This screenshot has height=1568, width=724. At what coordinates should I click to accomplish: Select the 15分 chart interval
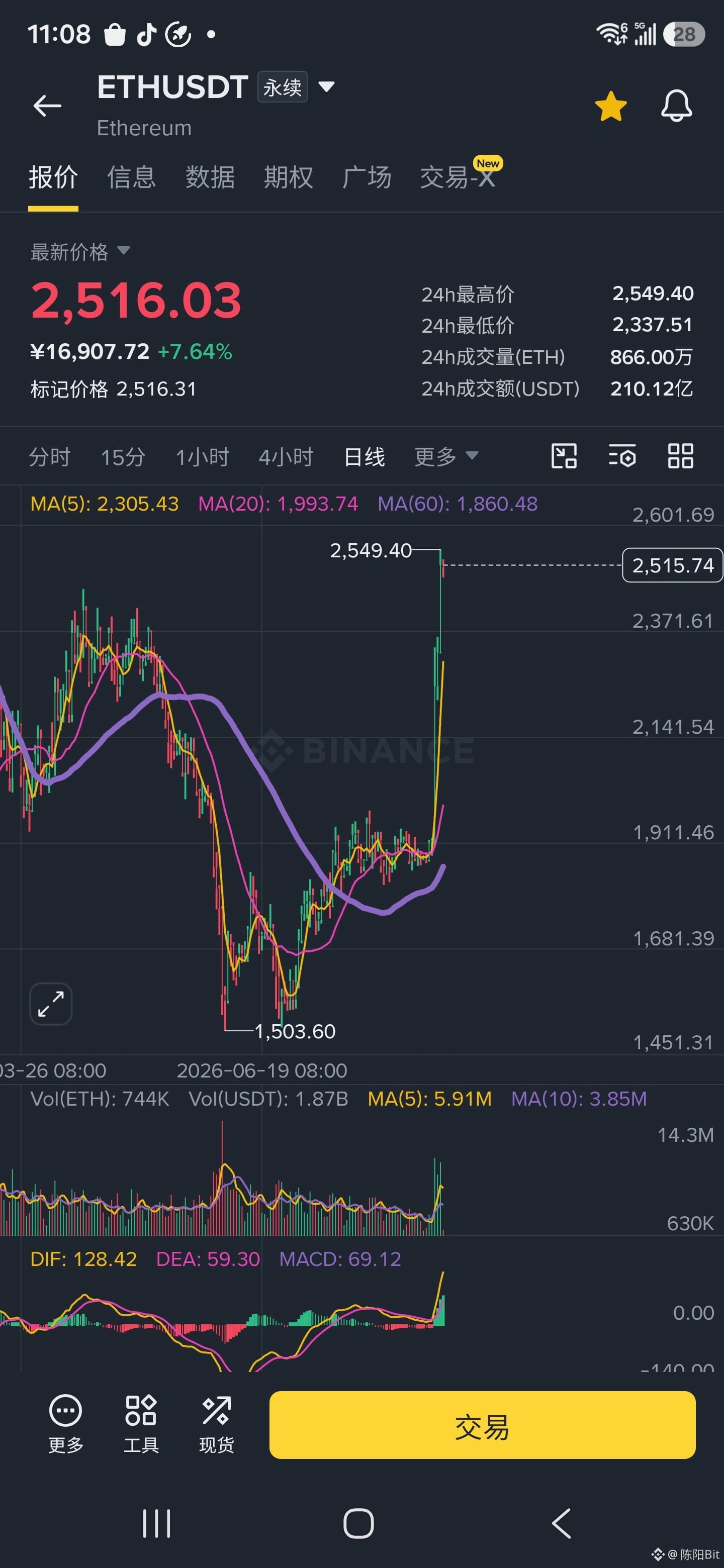[x=123, y=456]
